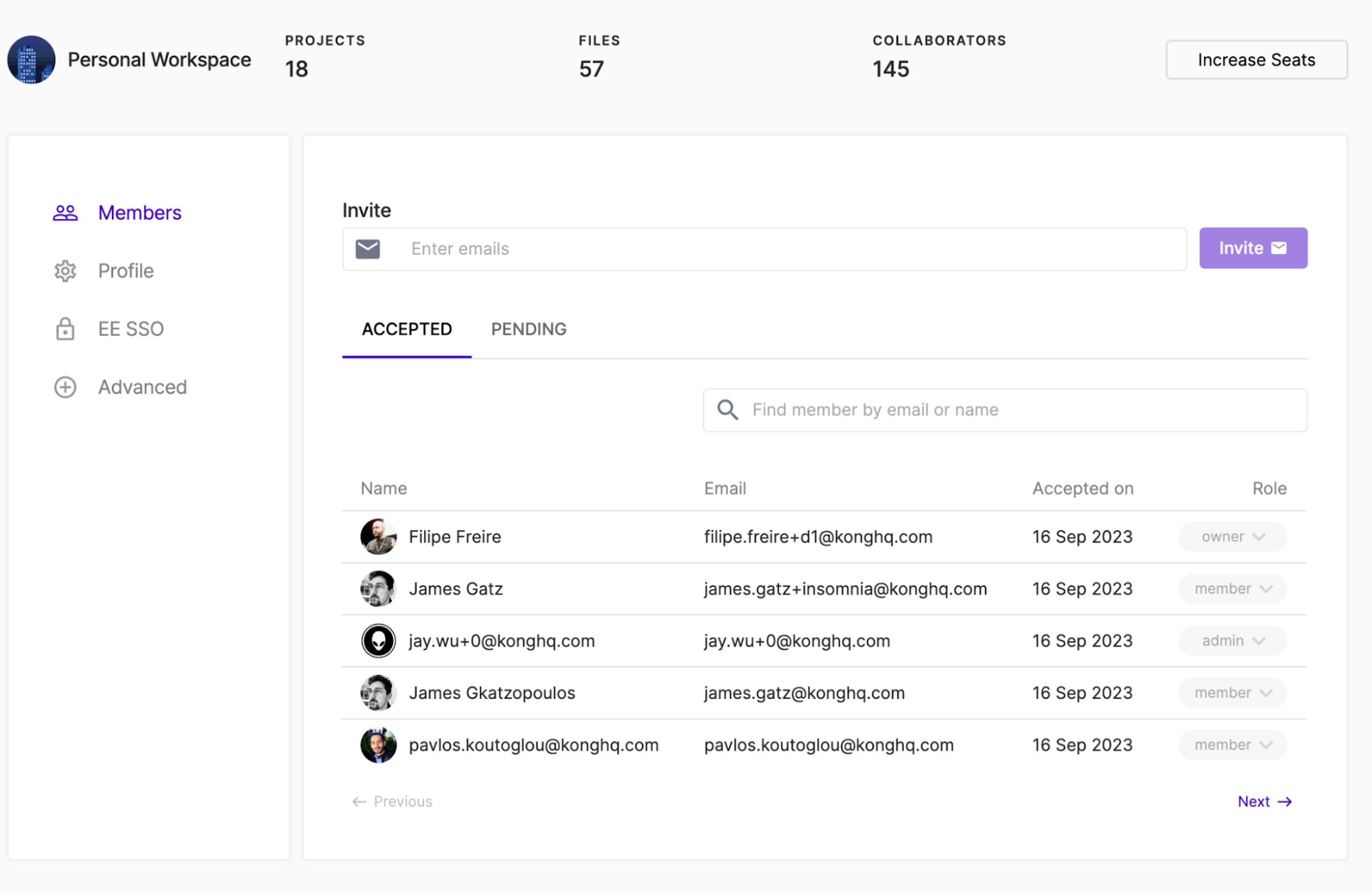This screenshot has width=1372, height=896.
Task: Click Filipe Freire's avatar photo
Action: pos(378,537)
